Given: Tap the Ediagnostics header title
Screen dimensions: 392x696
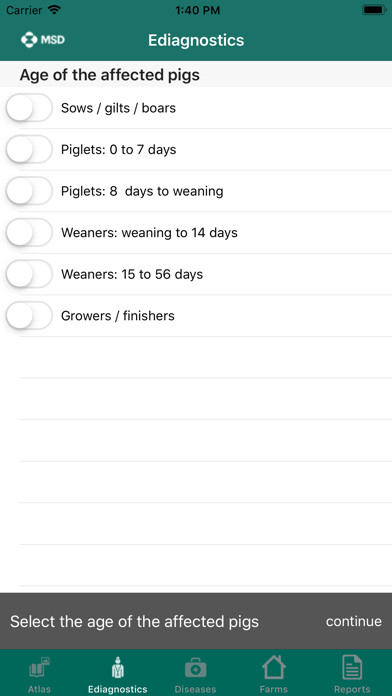Looking at the screenshot, I should pos(196,40).
